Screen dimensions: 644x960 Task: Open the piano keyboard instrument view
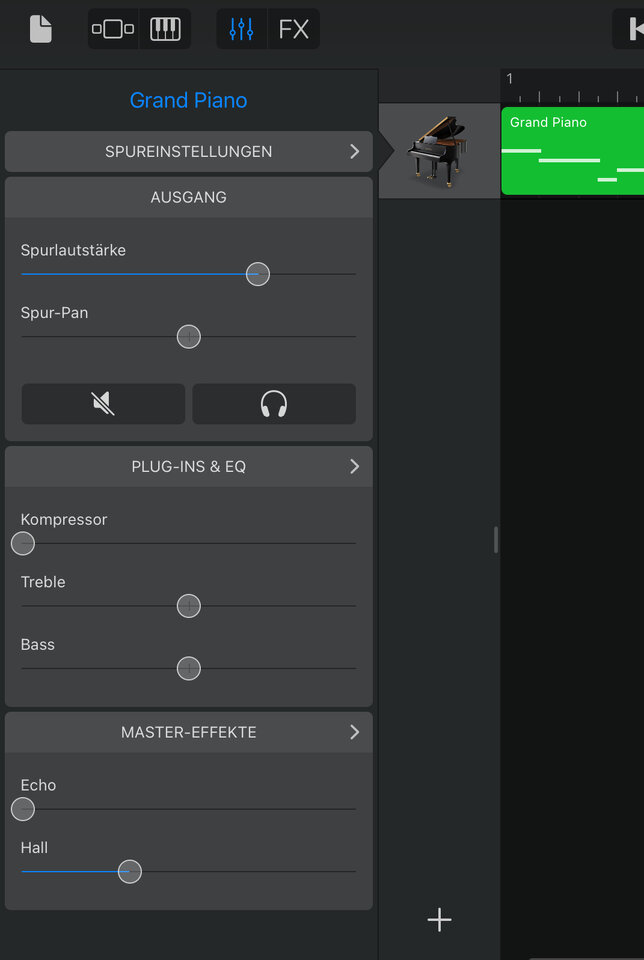pos(165,29)
